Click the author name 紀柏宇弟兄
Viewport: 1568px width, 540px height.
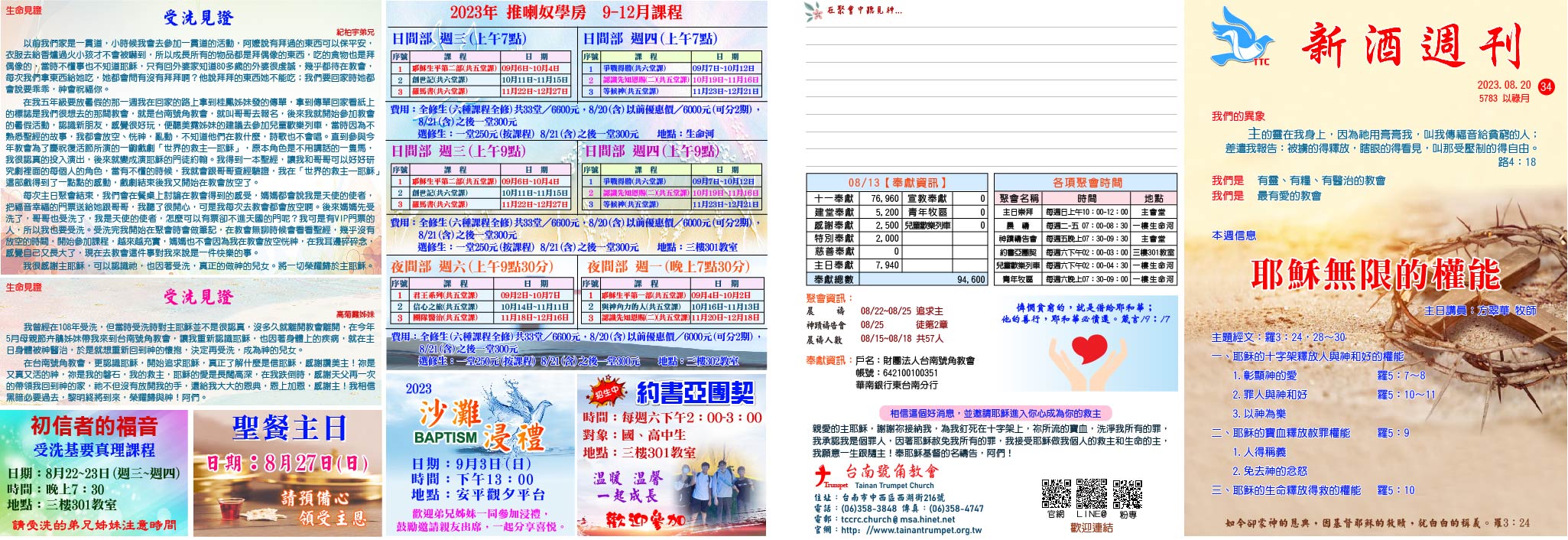click(x=355, y=32)
